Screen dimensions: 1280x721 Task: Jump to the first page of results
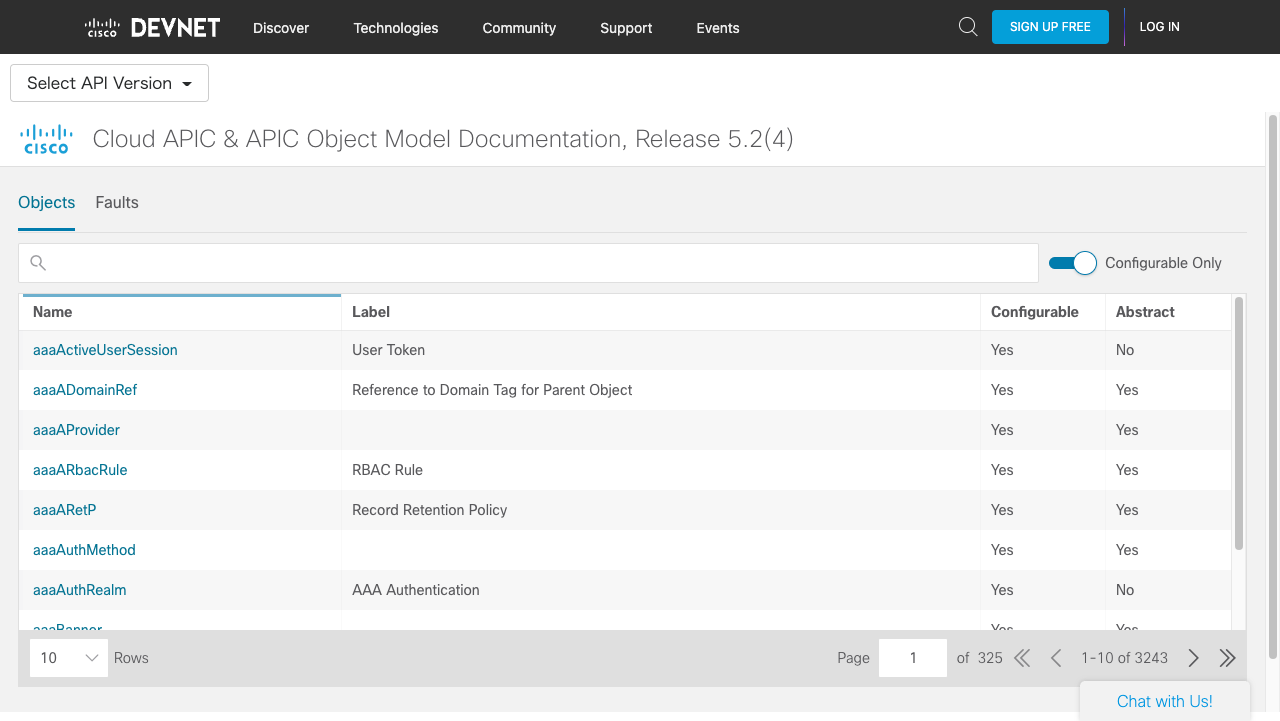[1022, 658]
